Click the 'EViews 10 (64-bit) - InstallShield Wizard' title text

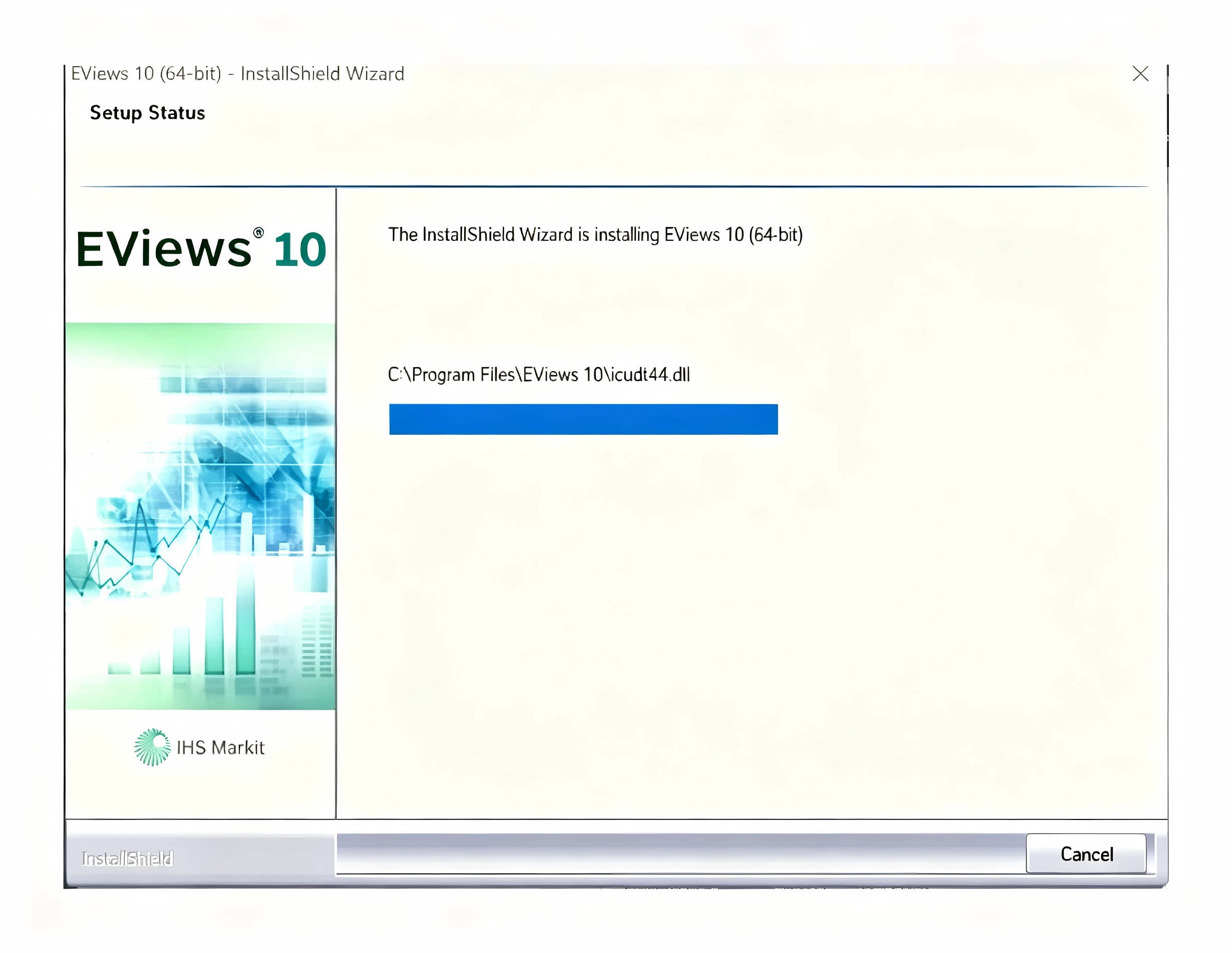point(238,74)
